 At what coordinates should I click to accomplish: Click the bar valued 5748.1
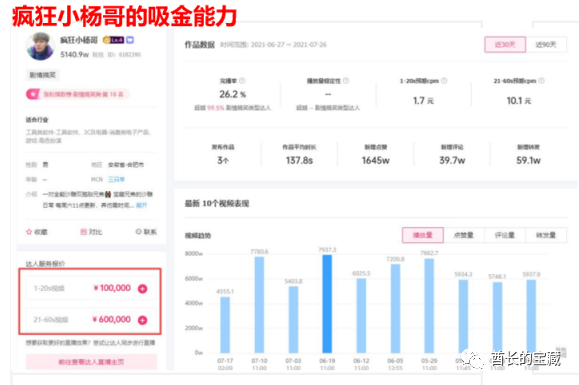[x=497, y=317]
